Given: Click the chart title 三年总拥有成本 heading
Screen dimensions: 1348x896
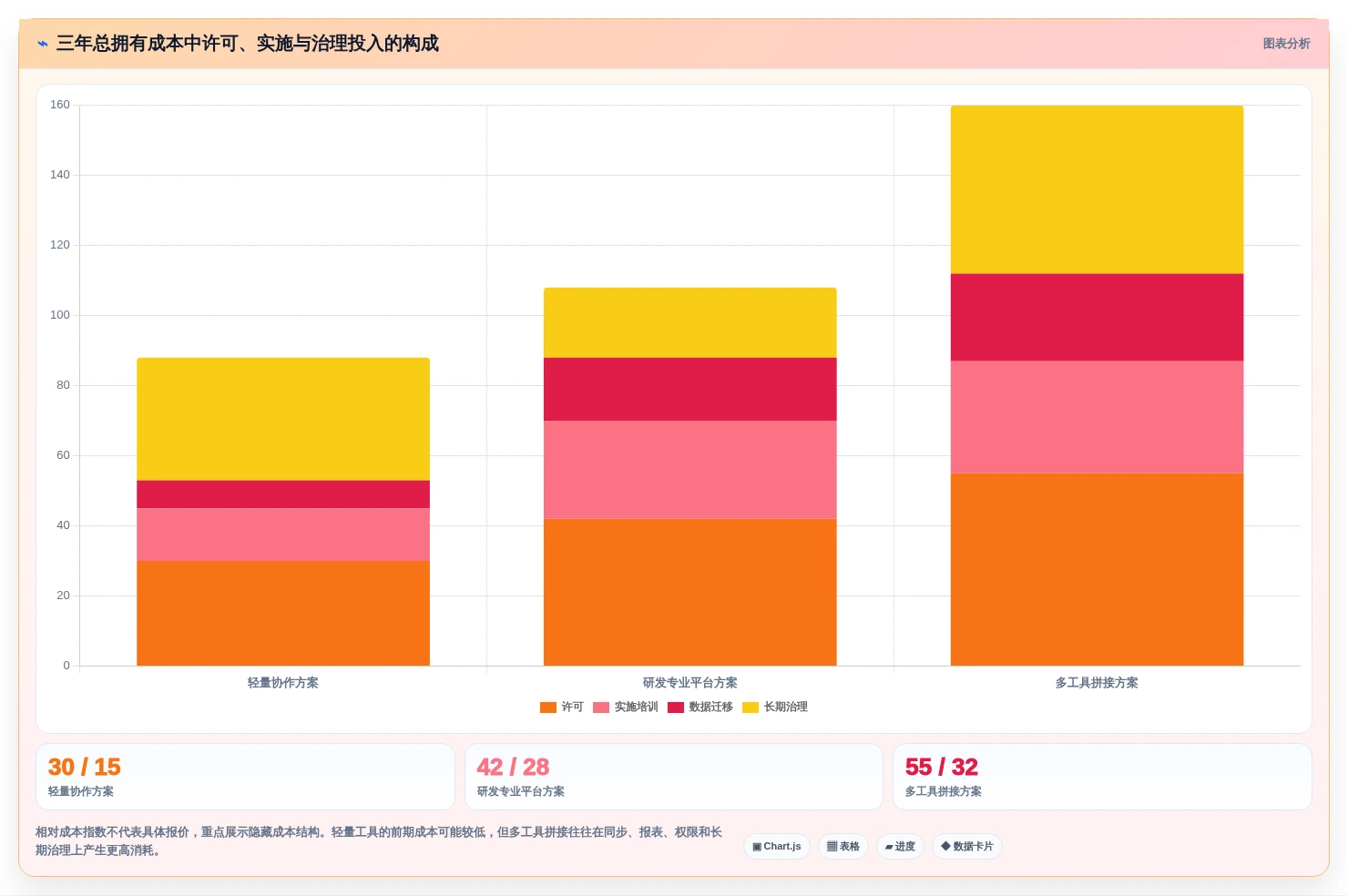Looking at the screenshot, I should coord(248,44).
